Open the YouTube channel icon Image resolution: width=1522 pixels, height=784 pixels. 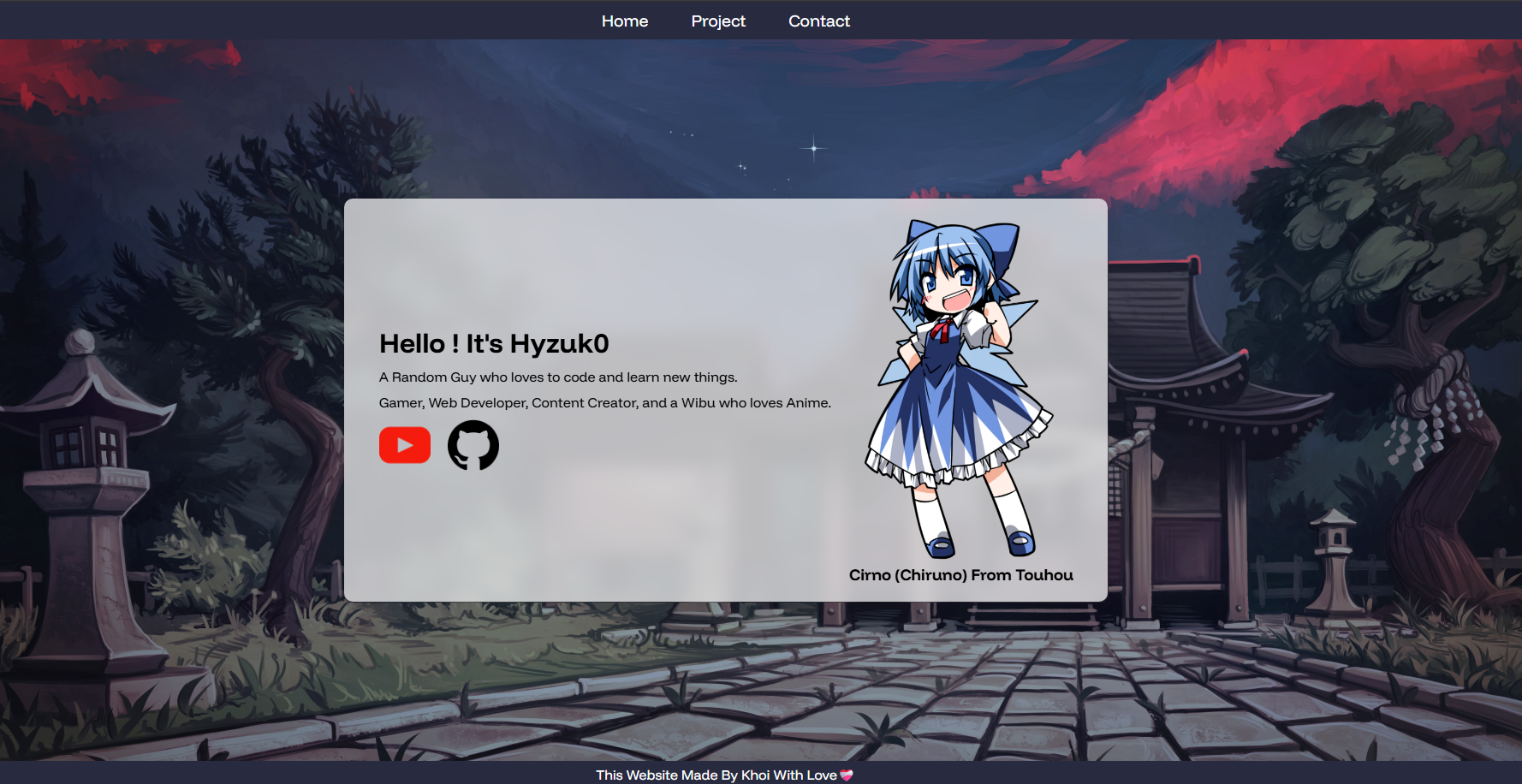tap(405, 445)
